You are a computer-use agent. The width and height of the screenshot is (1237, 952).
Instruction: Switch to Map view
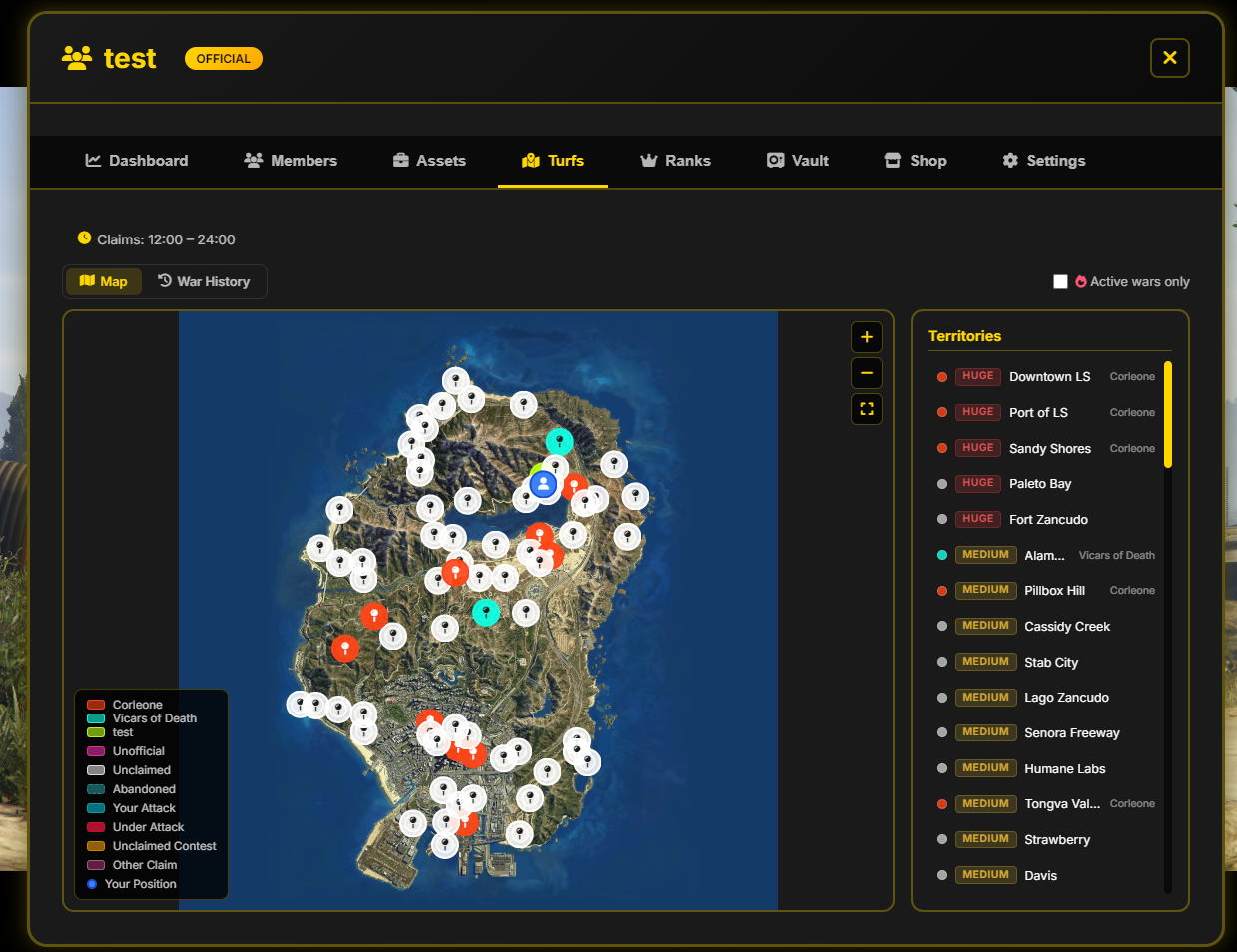(104, 281)
